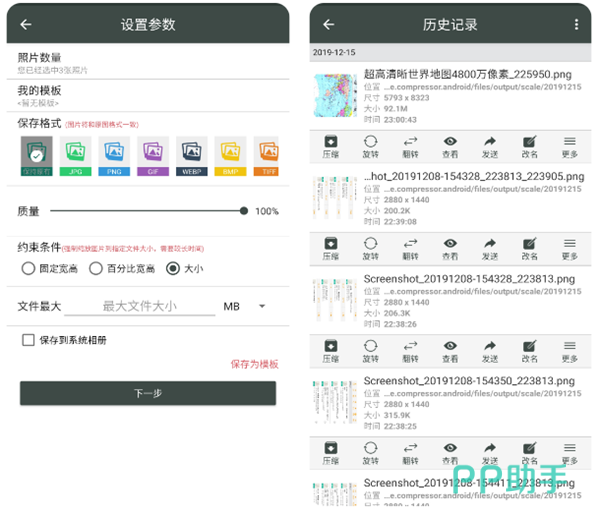Select the 百分比宽高 radio option
Screen dimensions: 600x515
point(96,268)
